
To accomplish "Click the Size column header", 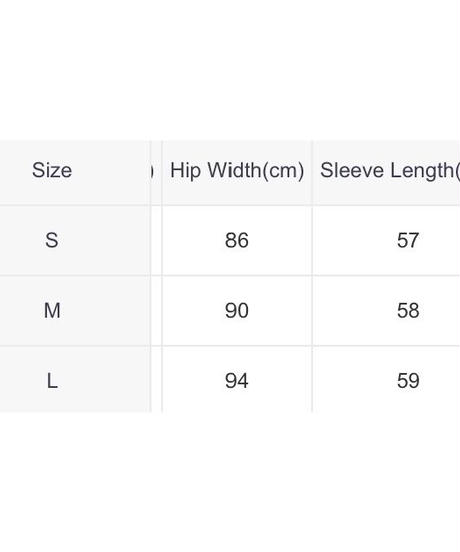I will [x=52, y=170].
